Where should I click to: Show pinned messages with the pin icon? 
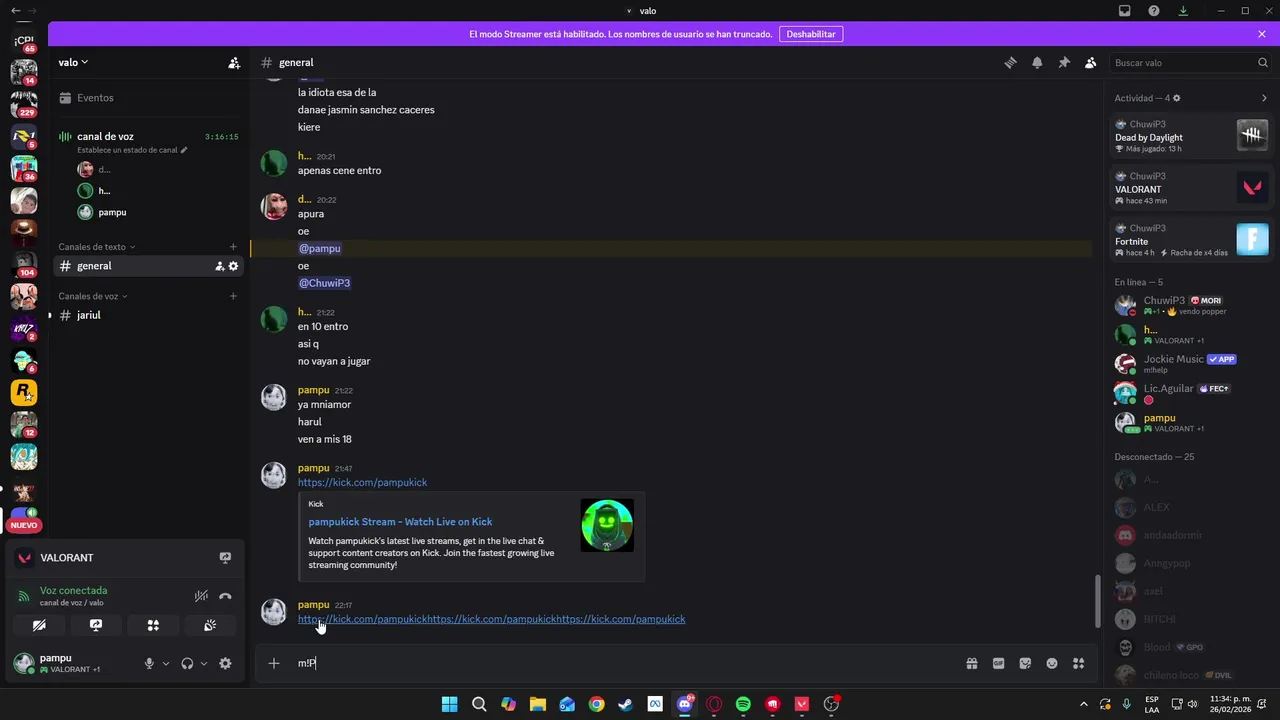(1064, 62)
